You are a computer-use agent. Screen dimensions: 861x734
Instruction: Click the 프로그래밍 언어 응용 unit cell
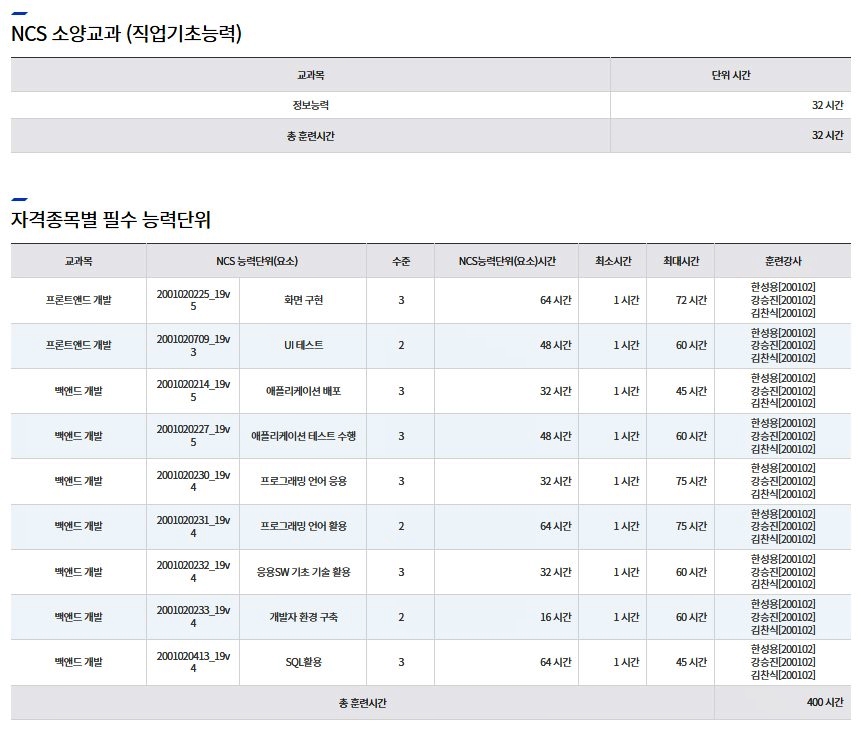pyautogui.click(x=303, y=481)
